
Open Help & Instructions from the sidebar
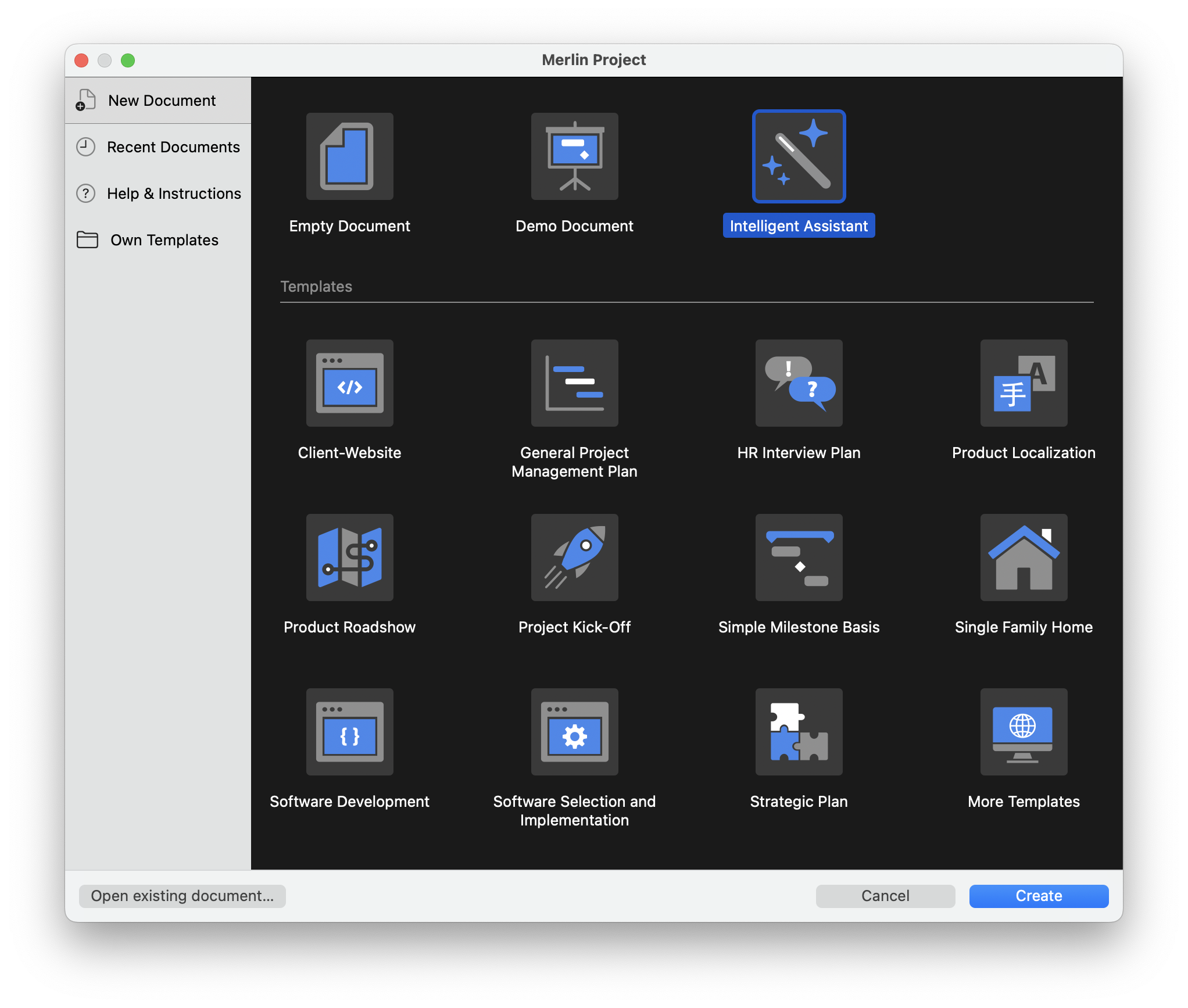point(174,193)
